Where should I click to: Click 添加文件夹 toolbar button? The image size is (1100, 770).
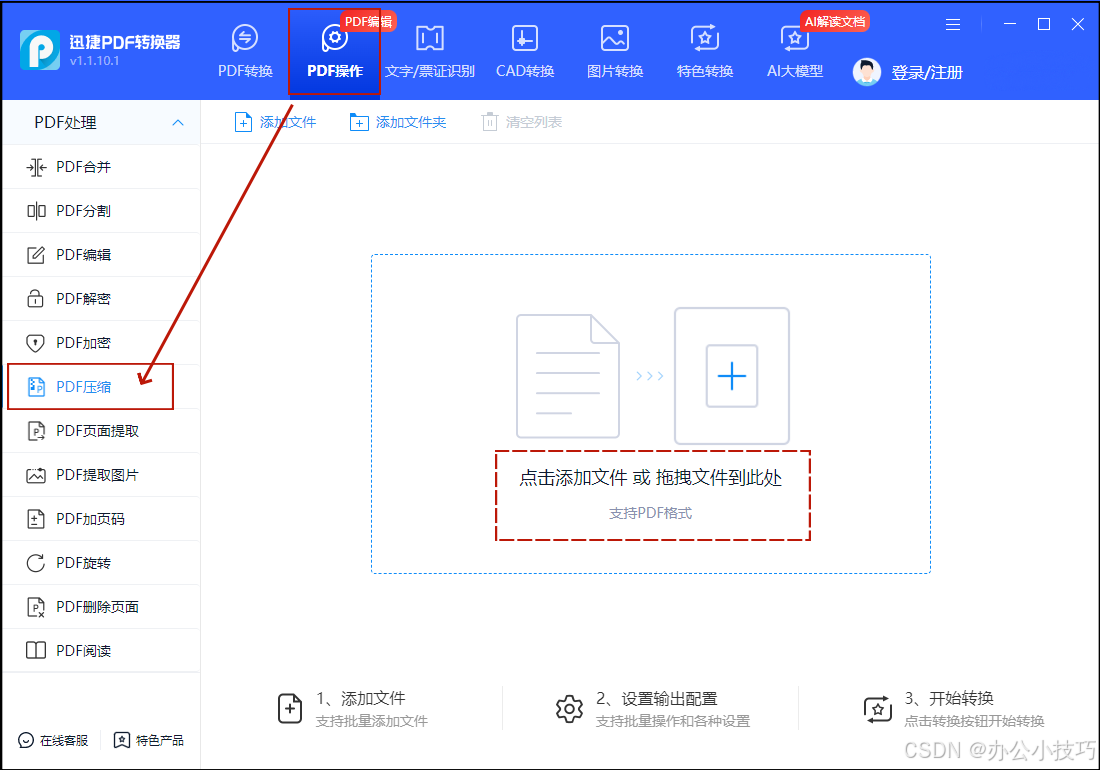[x=397, y=122]
